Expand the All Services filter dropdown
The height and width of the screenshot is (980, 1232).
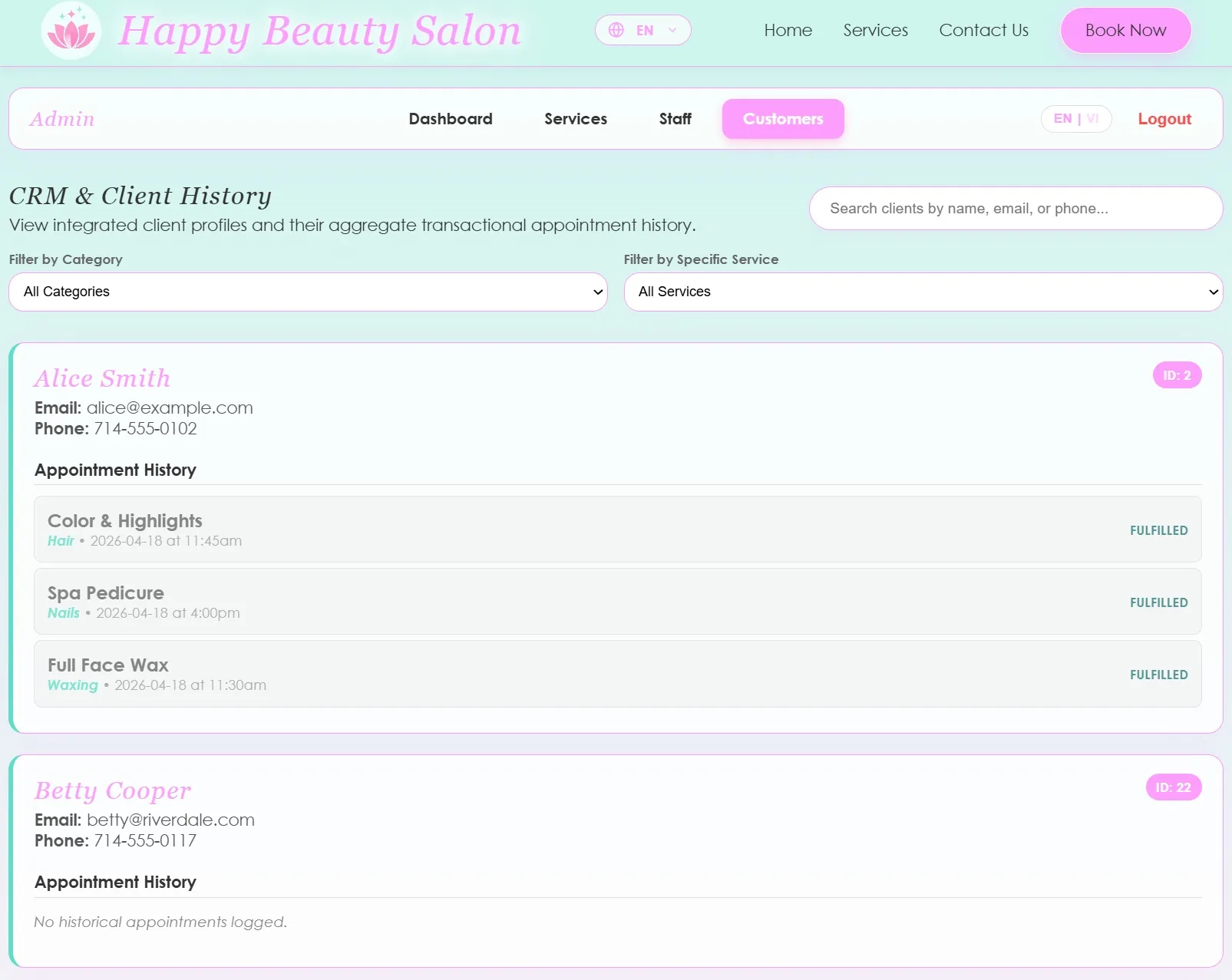pos(923,292)
